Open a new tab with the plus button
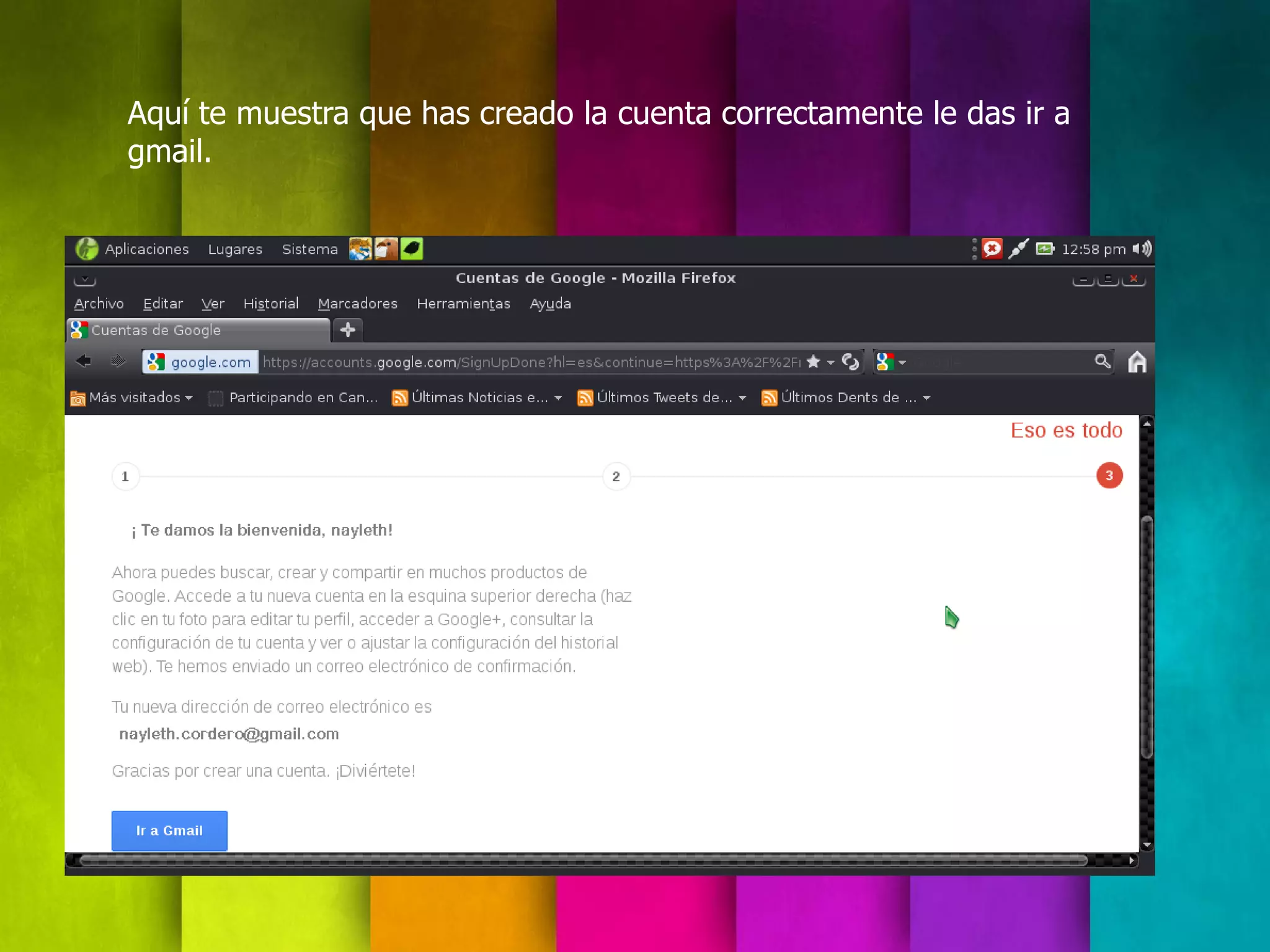Image resolution: width=1270 pixels, height=952 pixels. coord(348,330)
